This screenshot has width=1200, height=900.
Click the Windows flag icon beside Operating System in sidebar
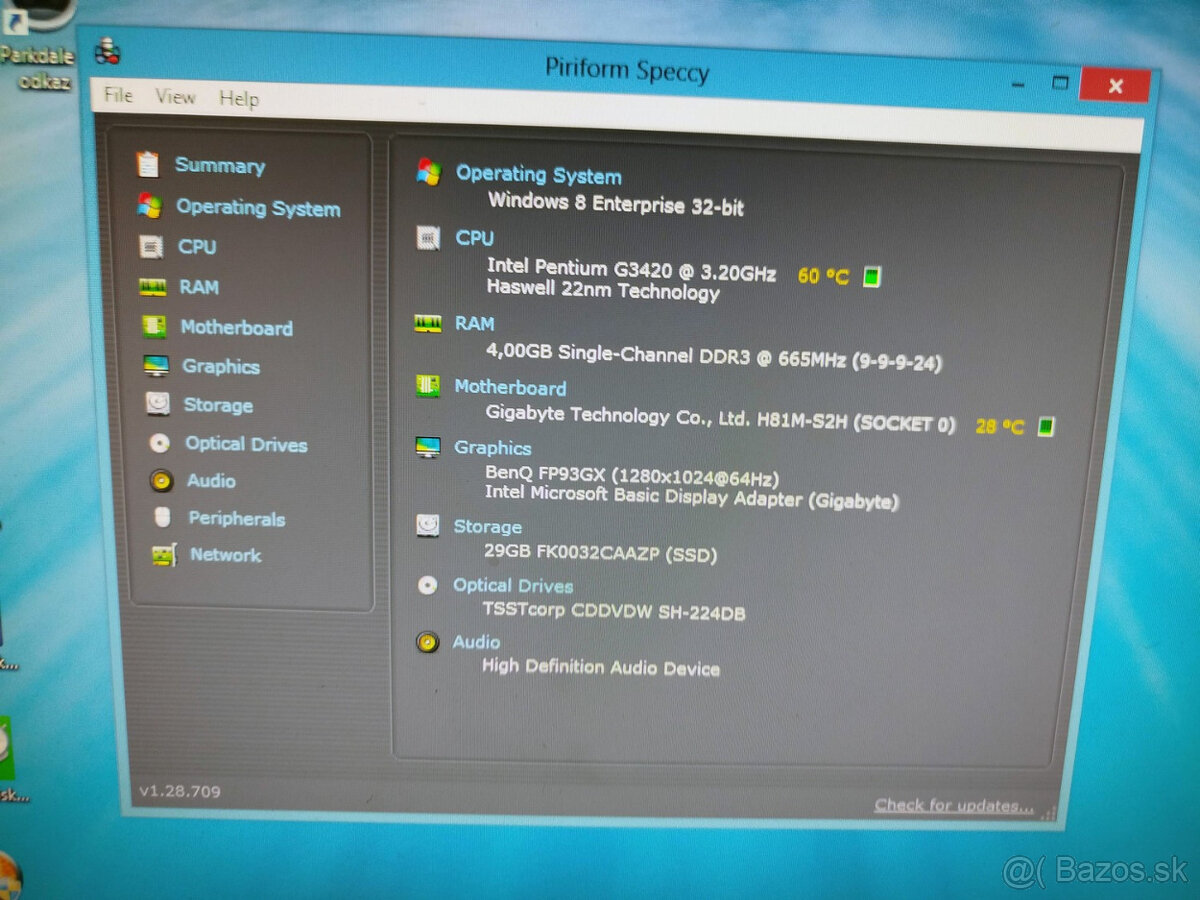pos(150,206)
